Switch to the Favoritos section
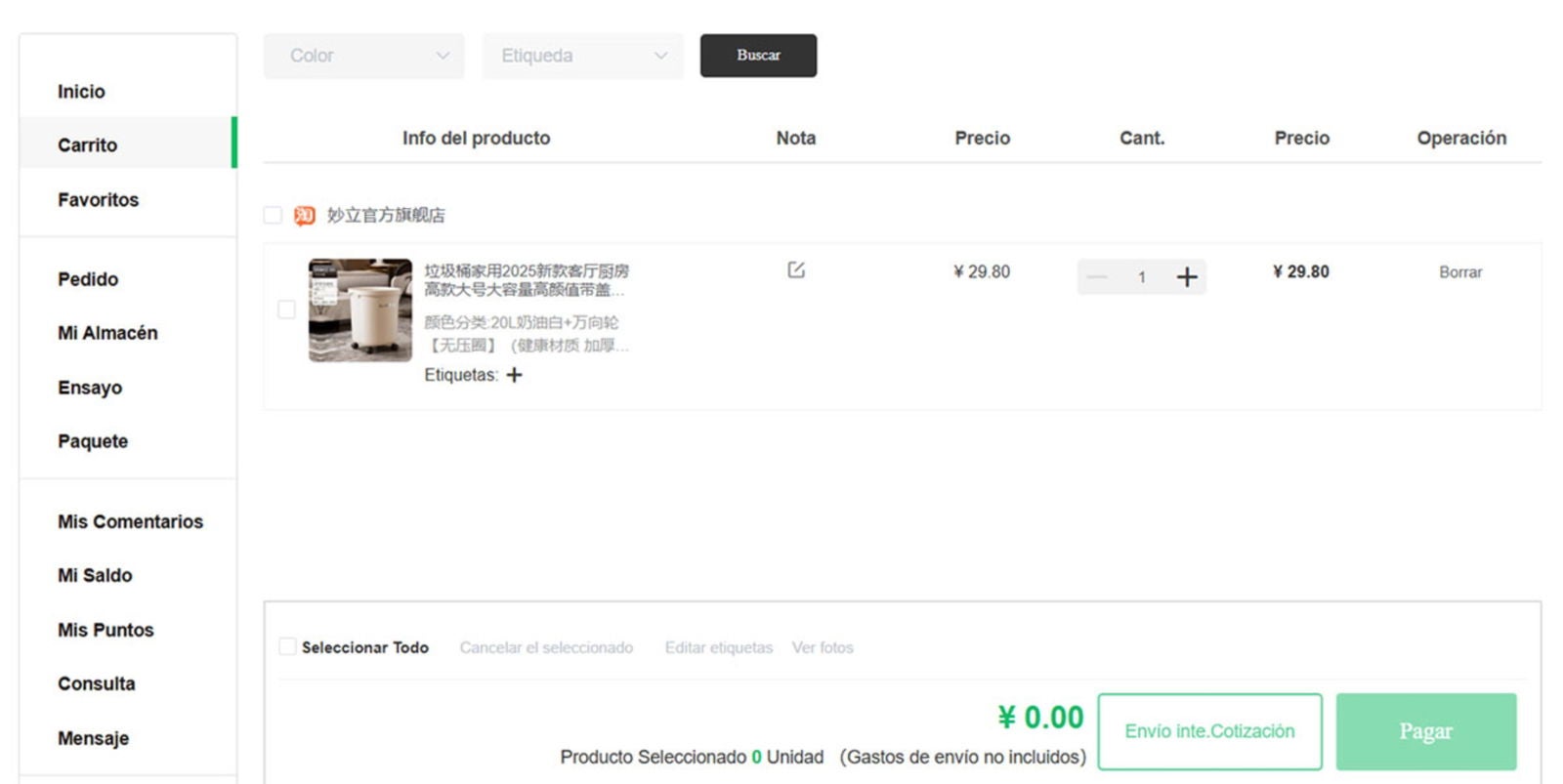This screenshot has width=1563, height=784. click(98, 199)
